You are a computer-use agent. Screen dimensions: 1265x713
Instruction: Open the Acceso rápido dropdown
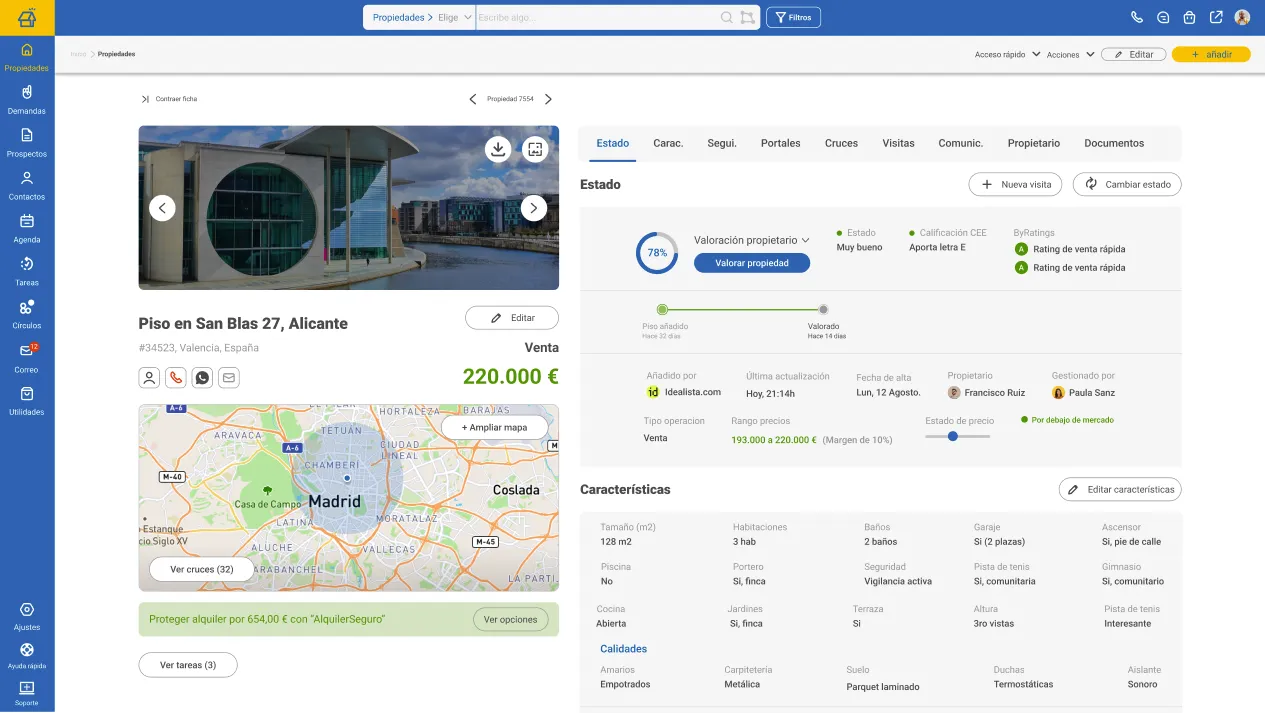1006,54
